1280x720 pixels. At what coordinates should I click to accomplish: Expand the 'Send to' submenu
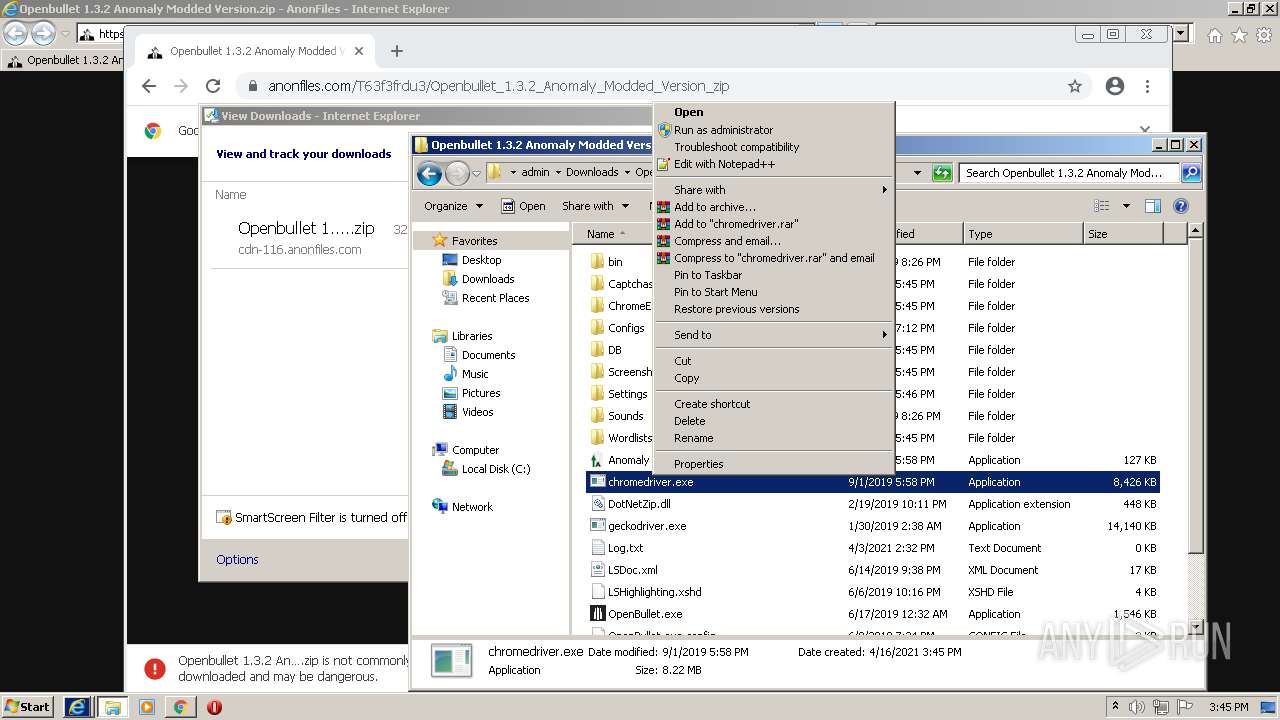point(773,335)
